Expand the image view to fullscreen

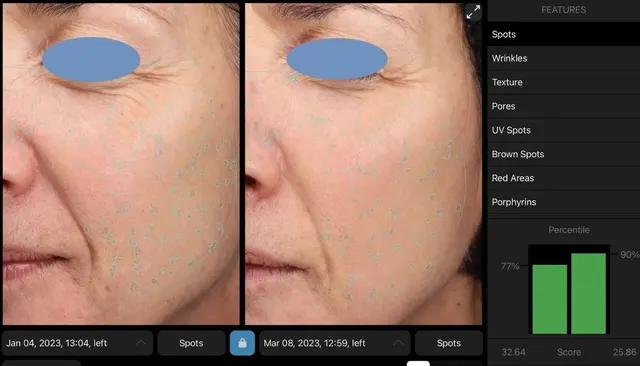473,12
